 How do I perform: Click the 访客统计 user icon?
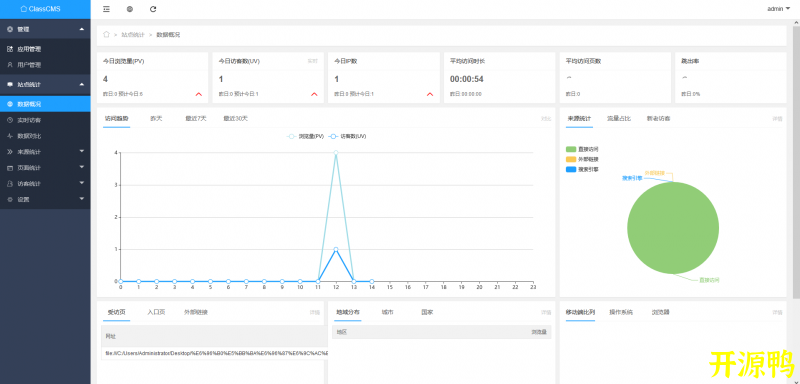(10, 184)
